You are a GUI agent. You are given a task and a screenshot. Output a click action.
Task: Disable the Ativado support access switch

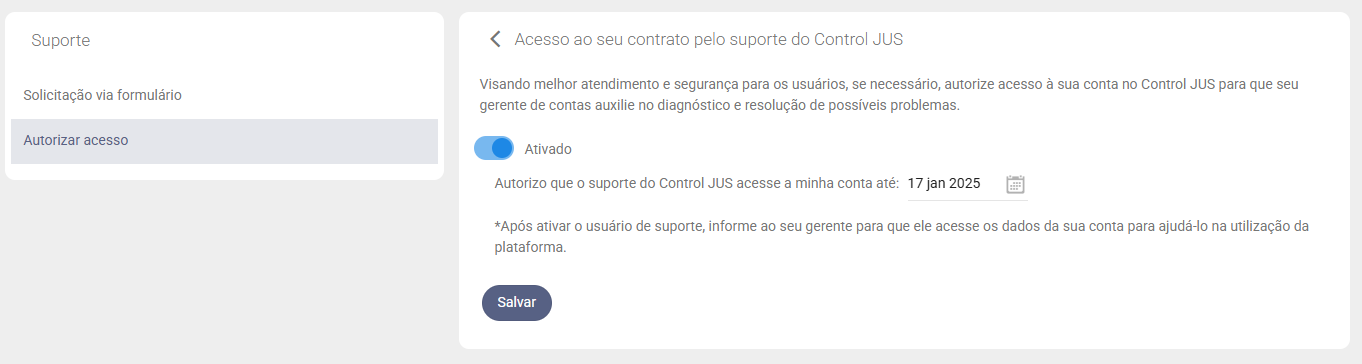click(x=494, y=149)
